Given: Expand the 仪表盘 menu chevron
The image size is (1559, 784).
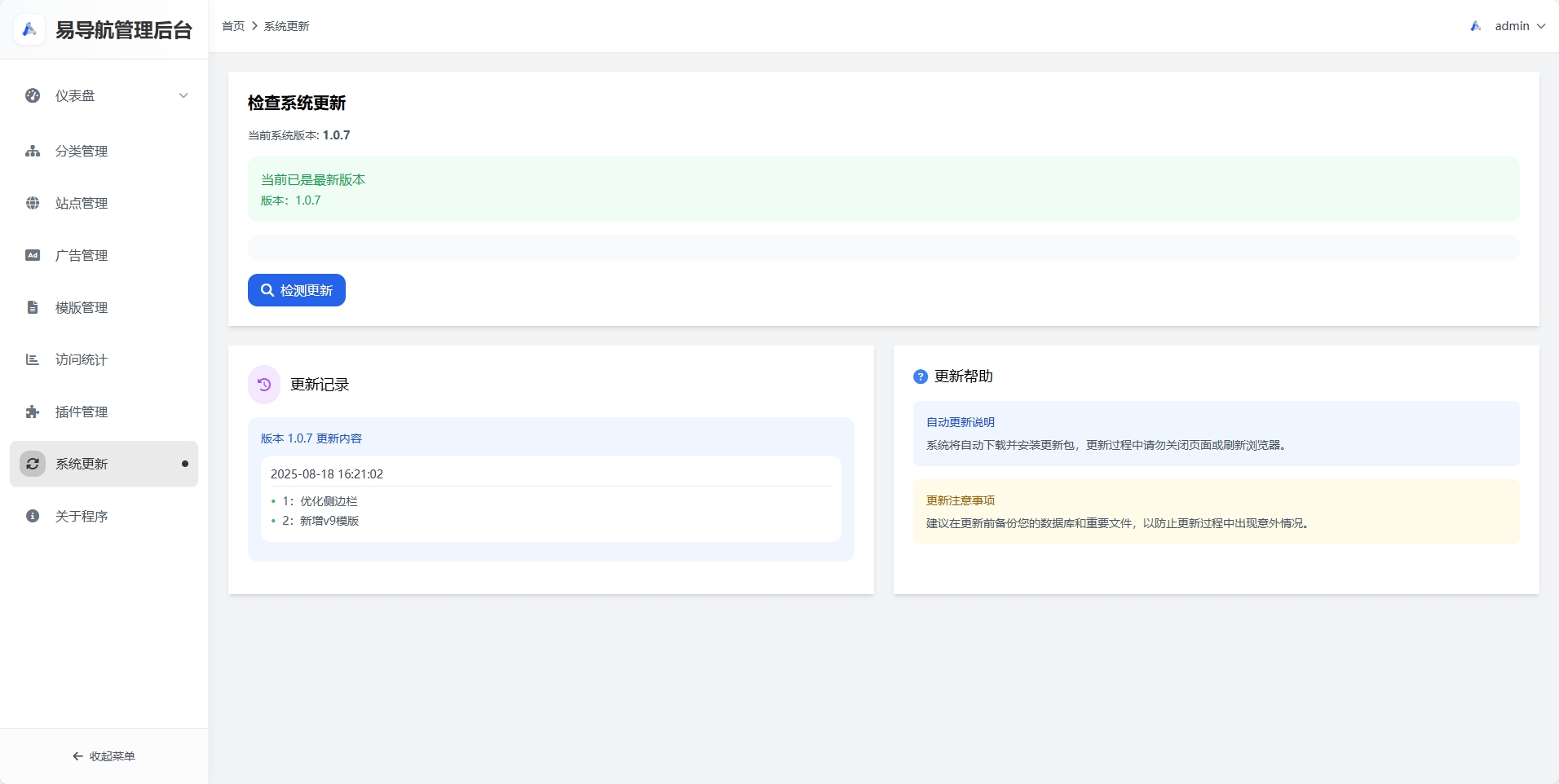Looking at the screenshot, I should coord(183,95).
